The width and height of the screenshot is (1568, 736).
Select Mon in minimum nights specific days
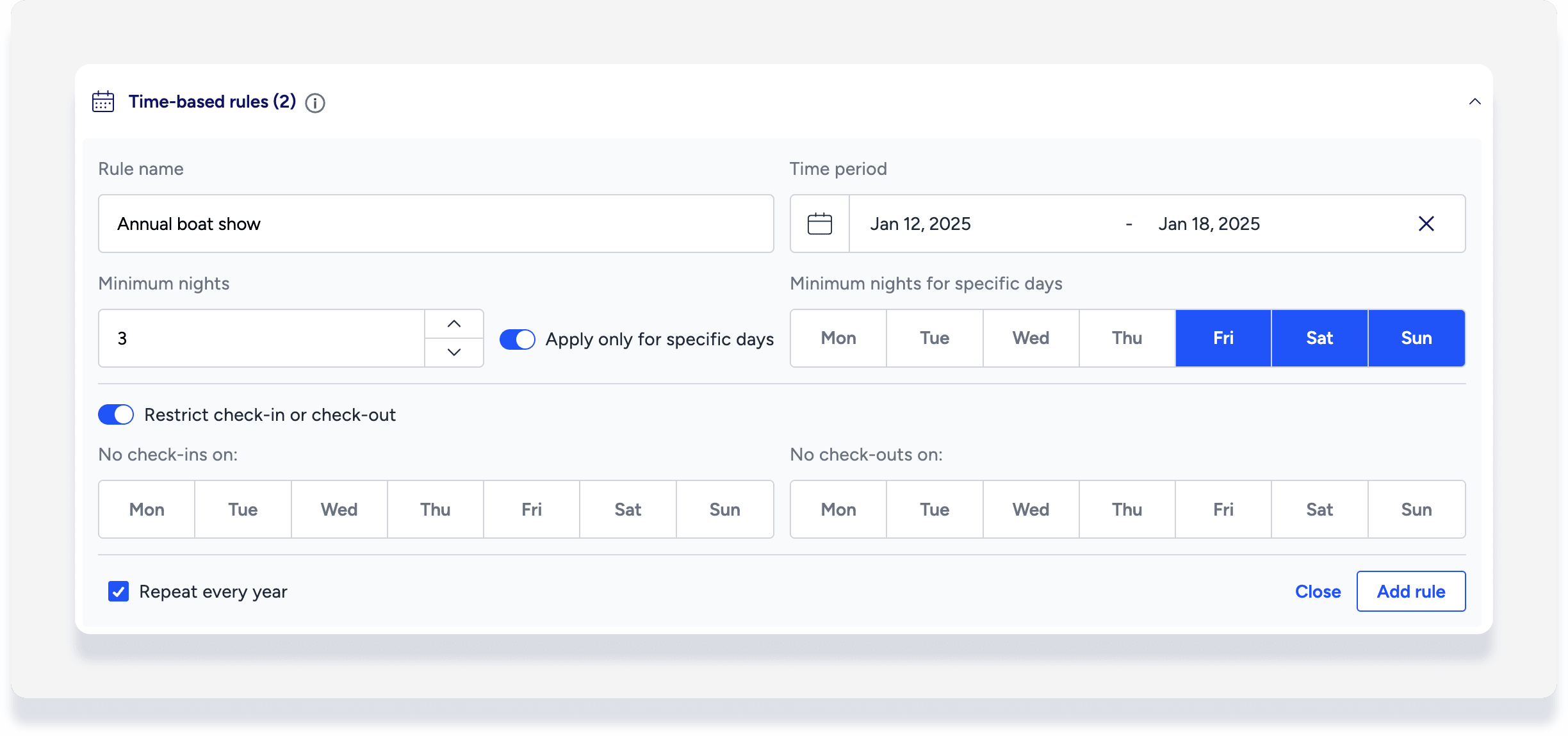click(x=838, y=338)
